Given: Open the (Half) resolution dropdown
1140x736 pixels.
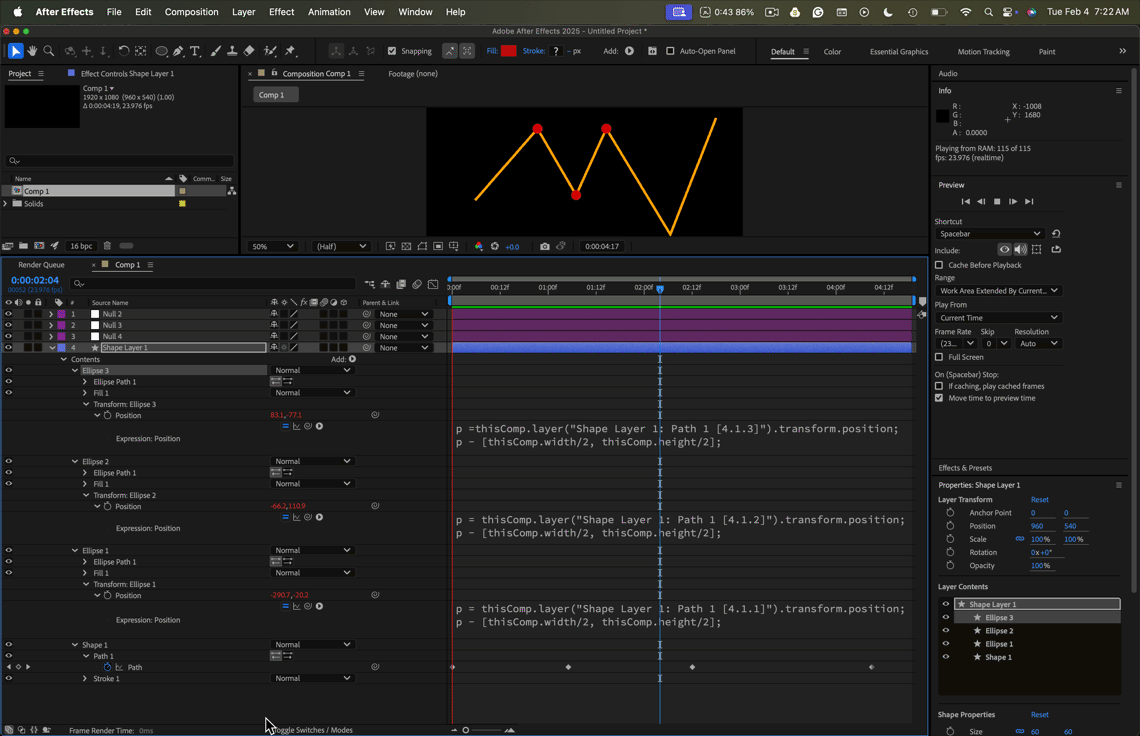Looking at the screenshot, I should pos(341,247).
